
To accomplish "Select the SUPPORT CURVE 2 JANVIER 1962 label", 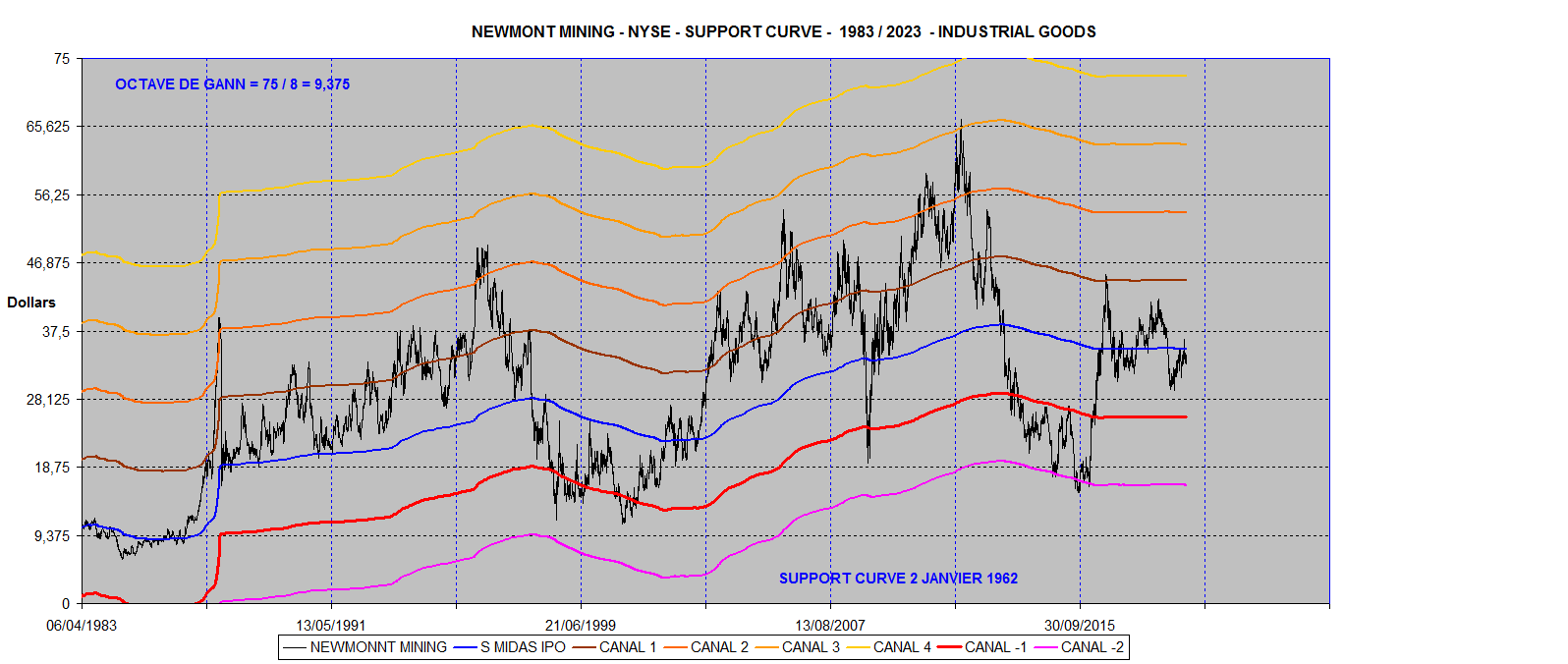I will [898, 579].
